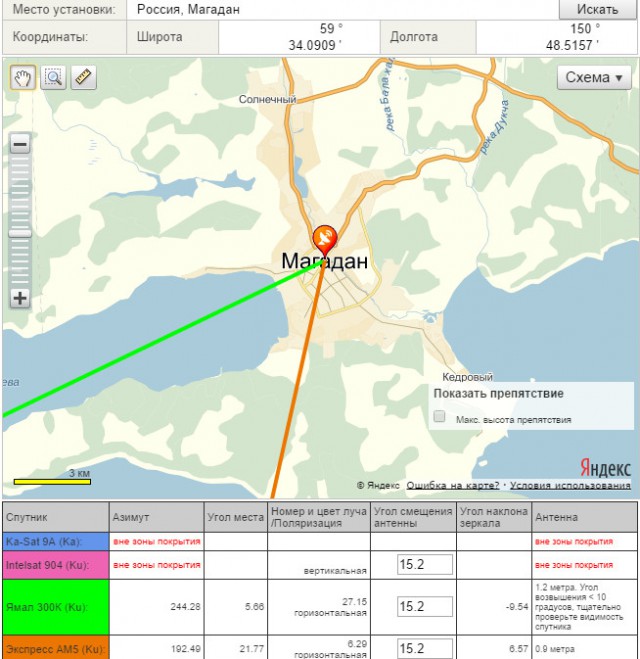640x659 pixels.
Task: Click the orange Экспресс АМ5 (Ku) cell
Action: [55, 648]
